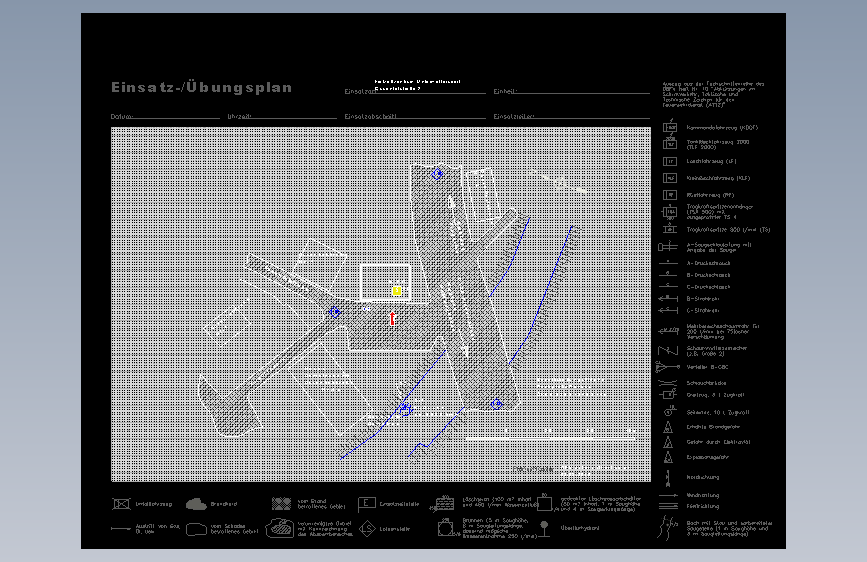Click the Unfallfahrzeug legend symbol
This screenshot has height=562, width=867.
pyautogui.click(x=121, y=504)
